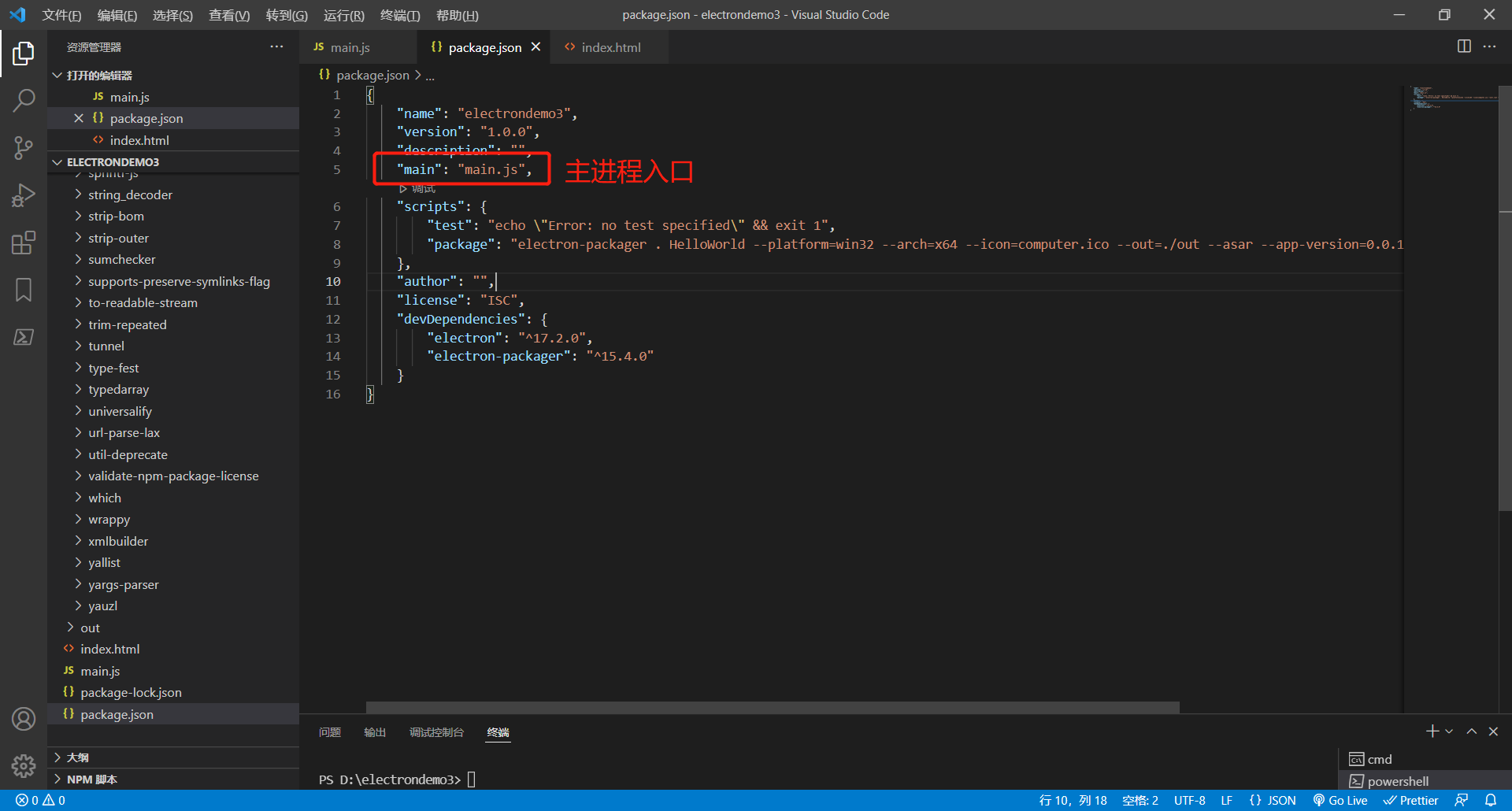Screen dimensions: 1512x811
Task: Open editor more actions ellipsis
Action: (1489, 46)
